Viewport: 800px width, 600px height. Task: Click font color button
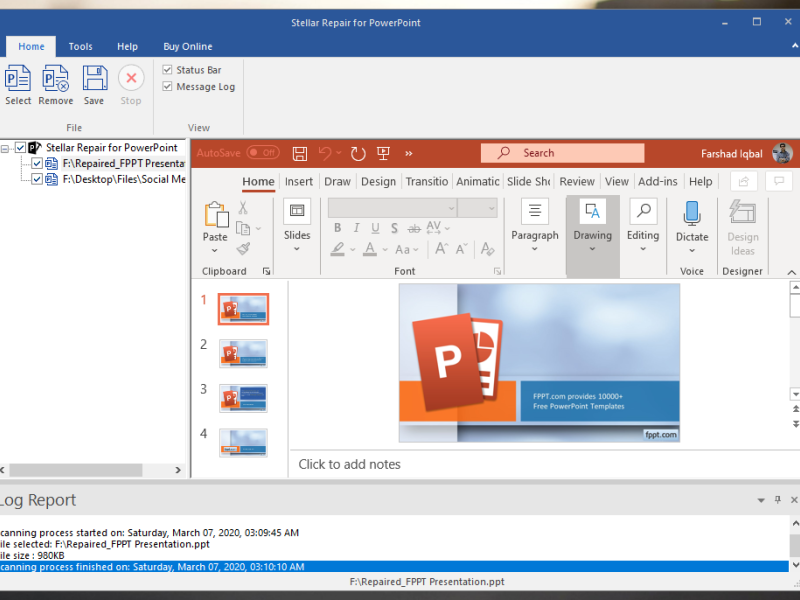[370, 249]
